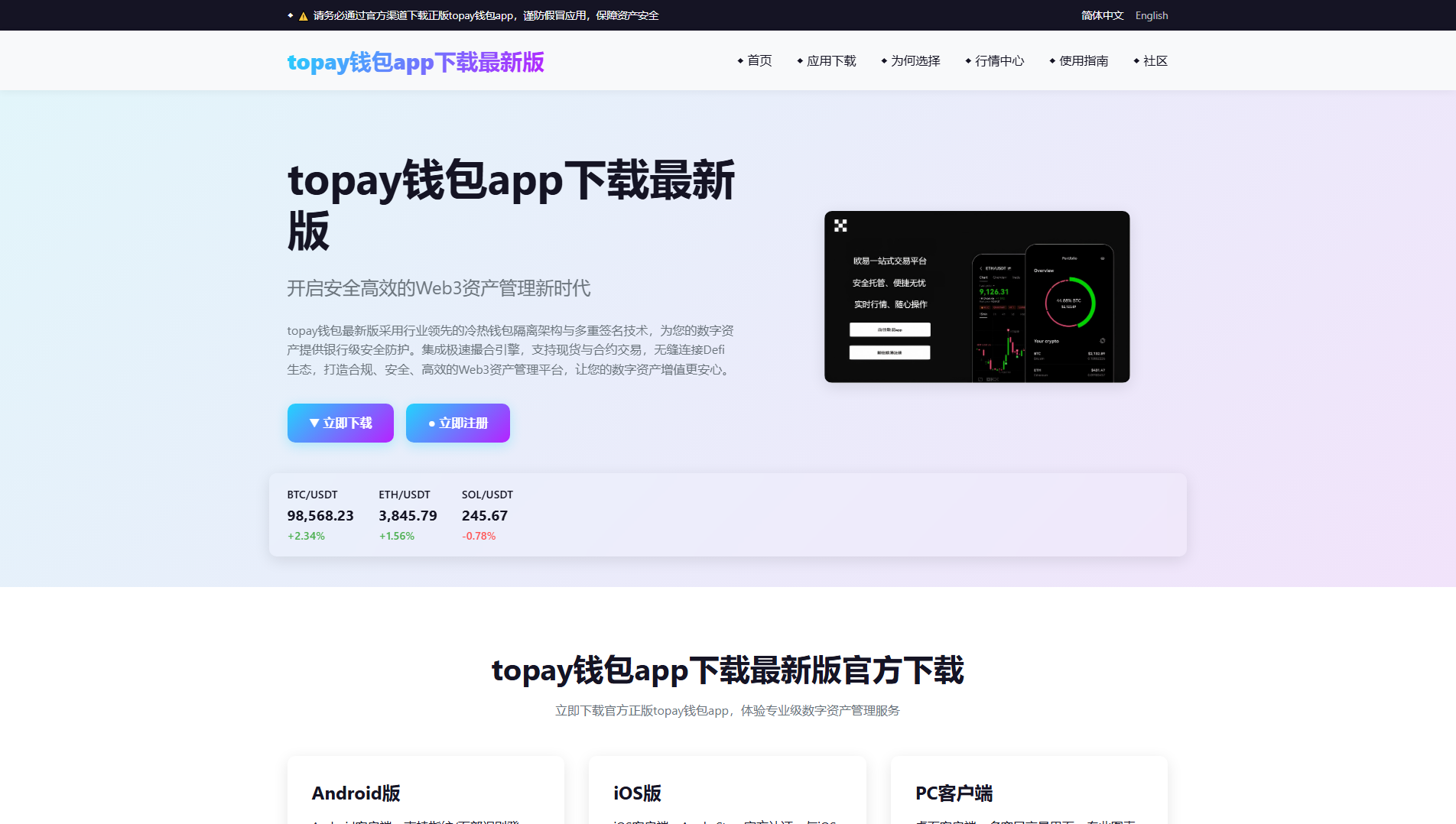Image resolution: width=1456 pixels, height=824 pixels.
Task: Select the ETH/USDT price 3,845.79
Action: point(408,516)
